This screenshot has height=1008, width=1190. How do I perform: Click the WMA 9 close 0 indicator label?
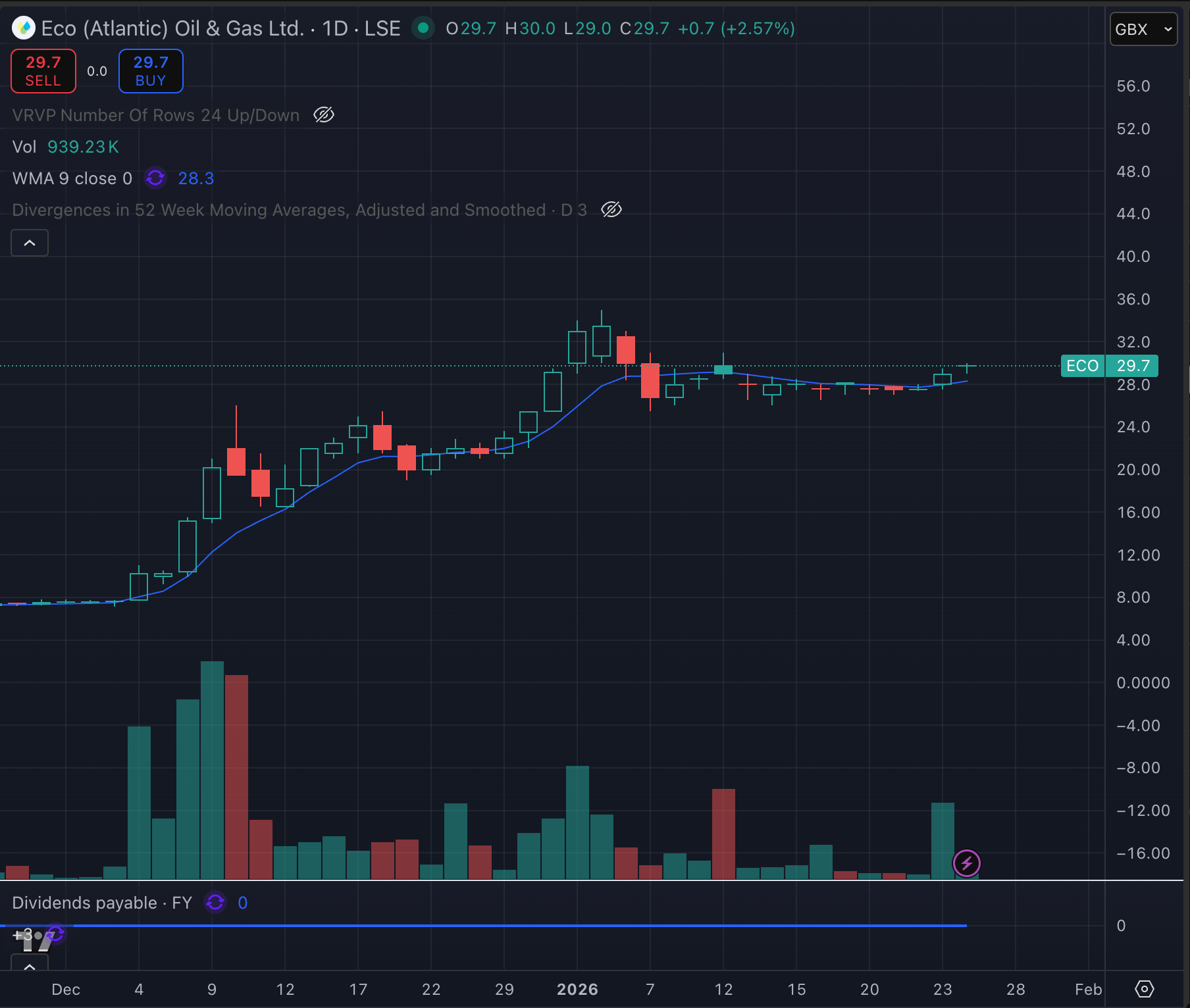click(x=72, y=178)
